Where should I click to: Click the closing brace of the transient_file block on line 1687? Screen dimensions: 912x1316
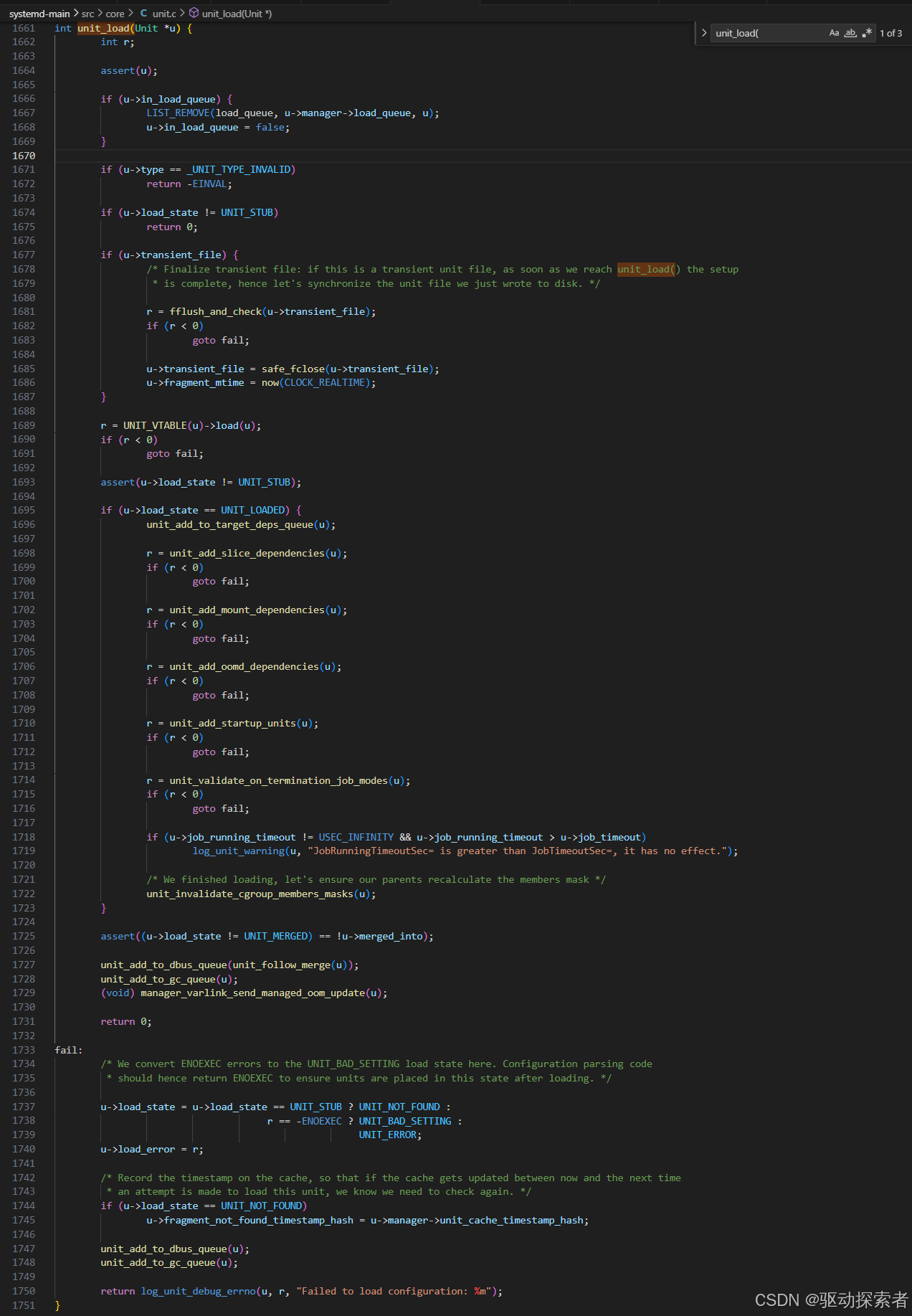coord(103,397)
